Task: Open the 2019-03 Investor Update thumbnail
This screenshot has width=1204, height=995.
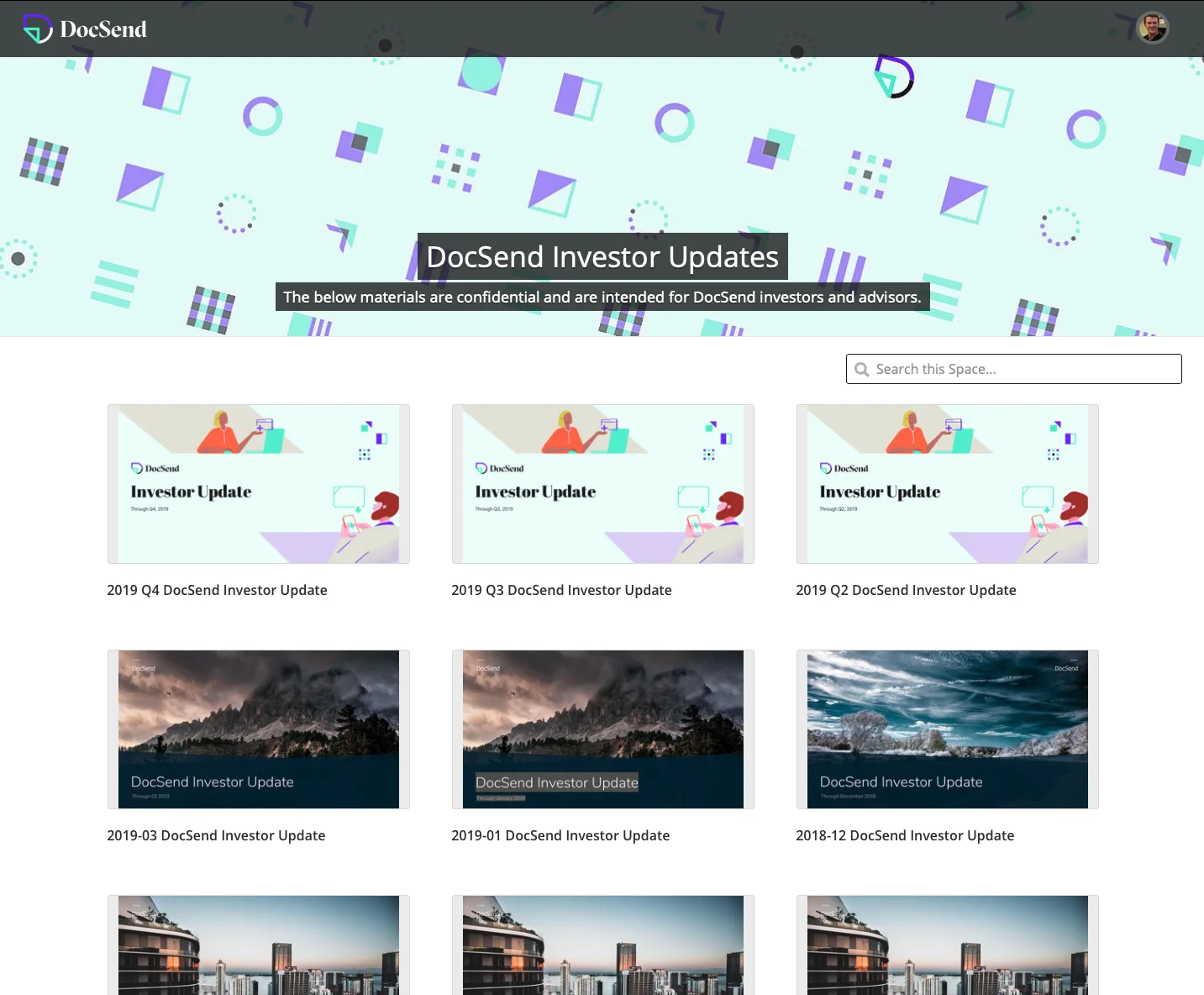Action: pyautogui.click(x=259, y=729)
